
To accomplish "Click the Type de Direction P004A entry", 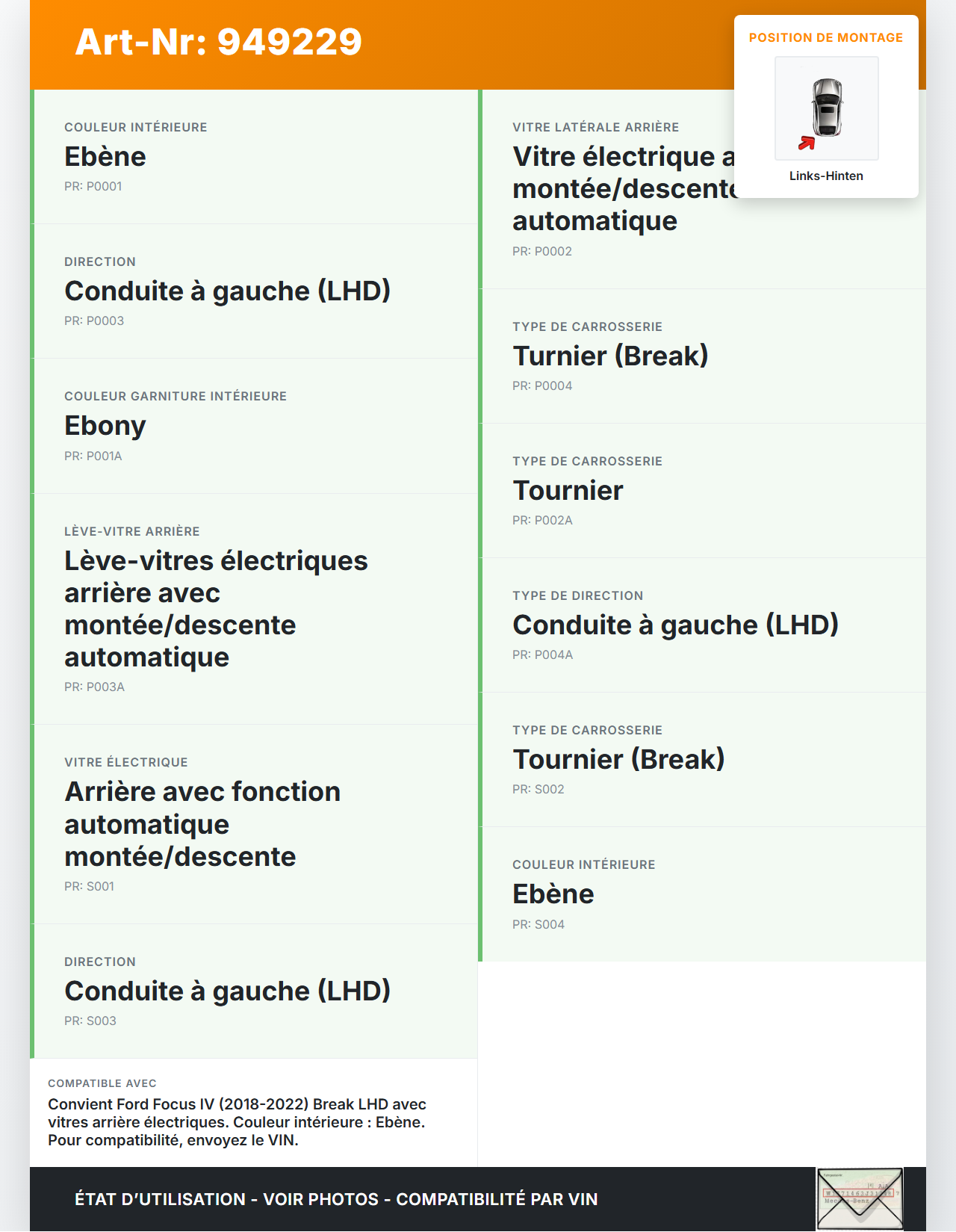I will pos(675,625).
